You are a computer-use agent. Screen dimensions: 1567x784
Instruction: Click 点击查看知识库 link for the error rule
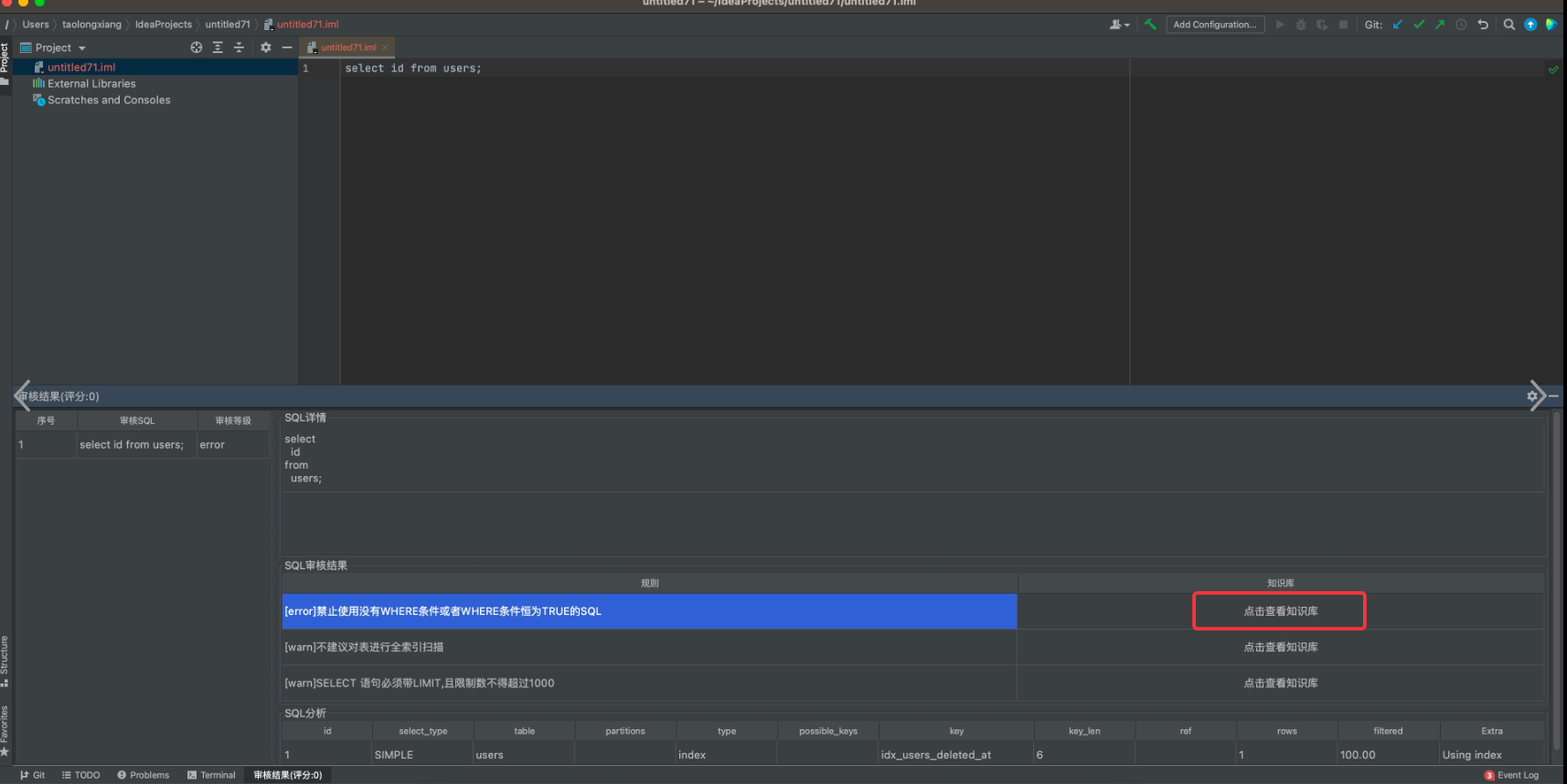point(1280,611)
